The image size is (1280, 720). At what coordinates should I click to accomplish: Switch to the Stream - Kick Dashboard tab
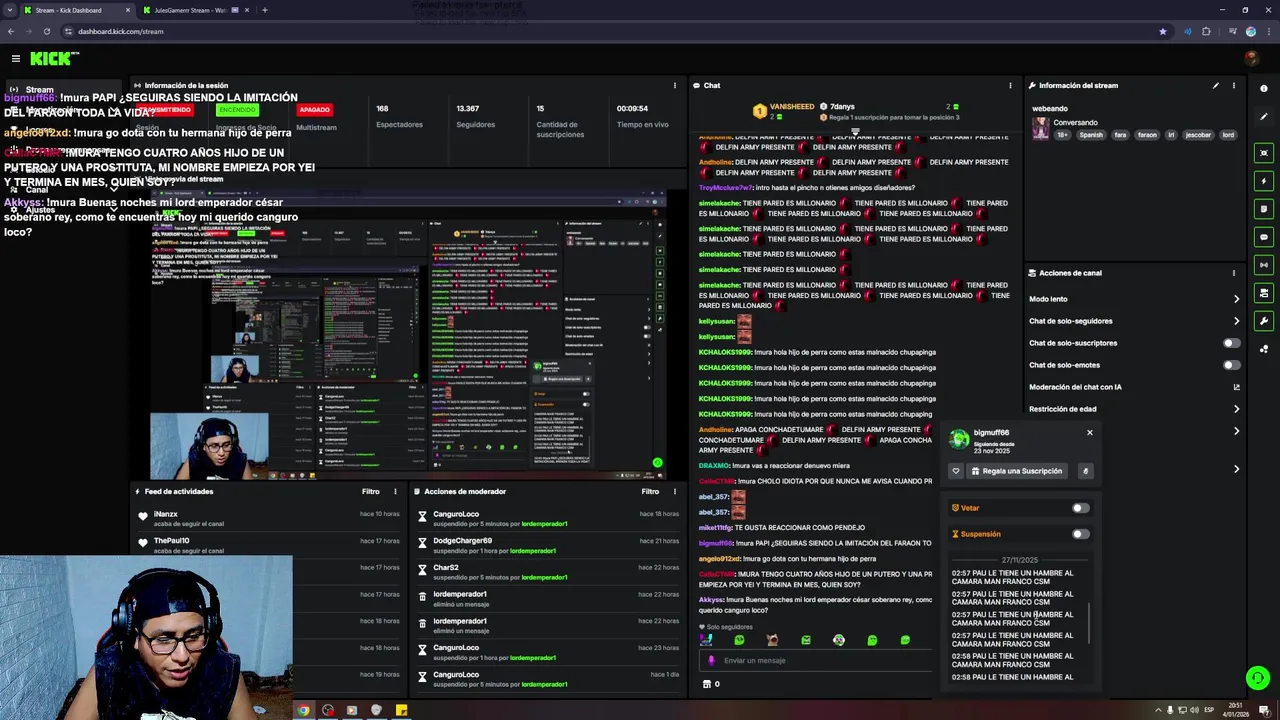76,10
